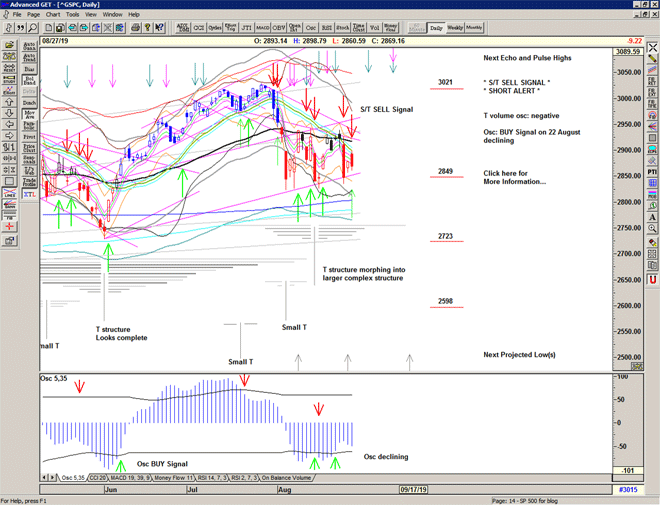Viewport: 660px width, 505px height.
Task: Open the Chart menu
Action: [53, 15]
